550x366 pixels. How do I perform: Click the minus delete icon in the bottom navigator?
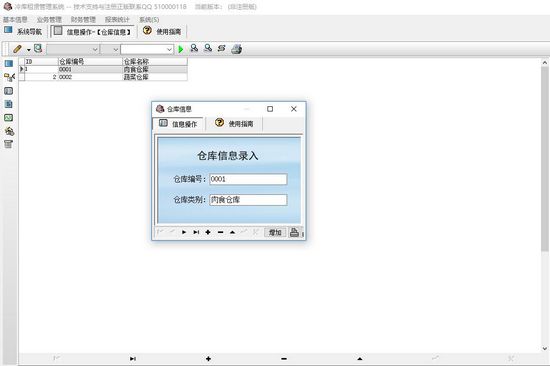284,359
